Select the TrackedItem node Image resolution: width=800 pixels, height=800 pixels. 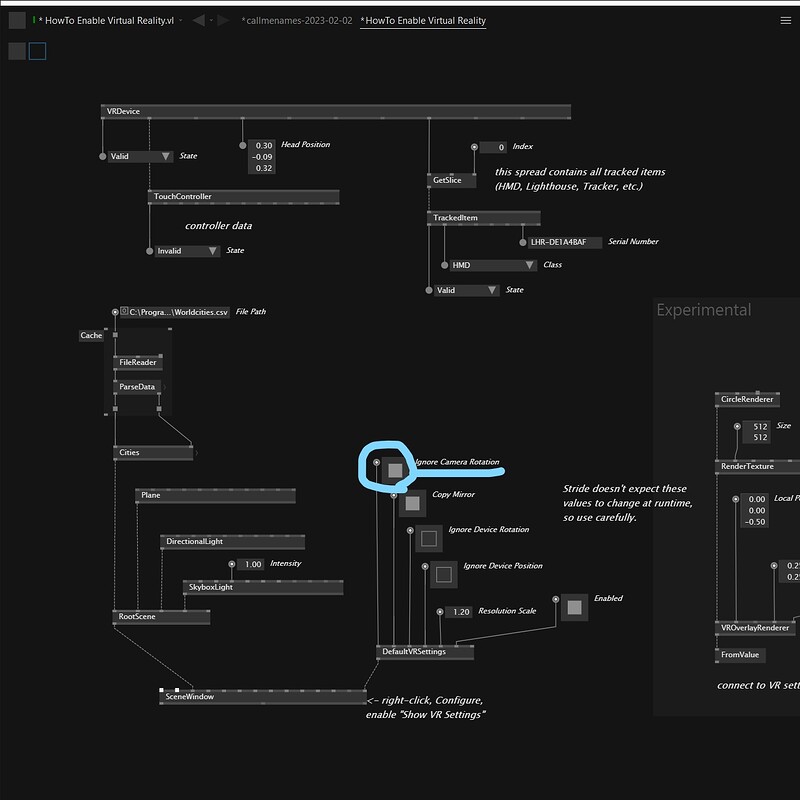click(483, 218)
